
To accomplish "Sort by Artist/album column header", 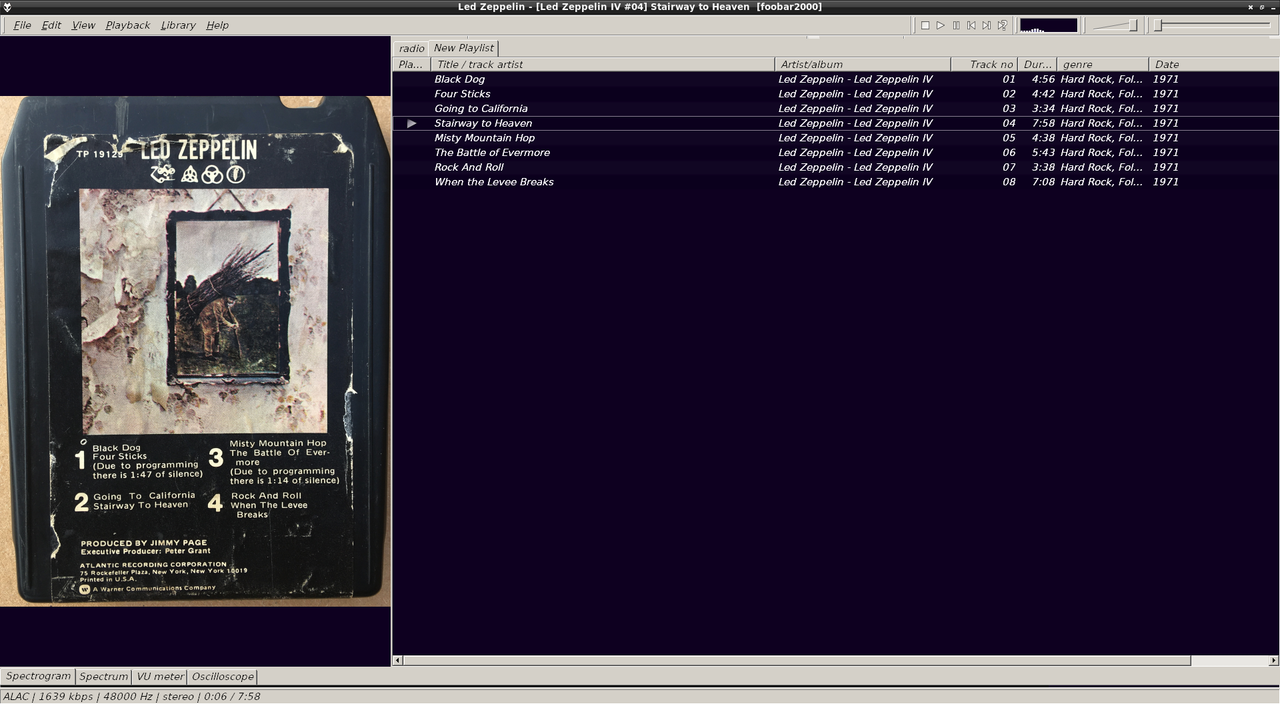I will (863, 64).
